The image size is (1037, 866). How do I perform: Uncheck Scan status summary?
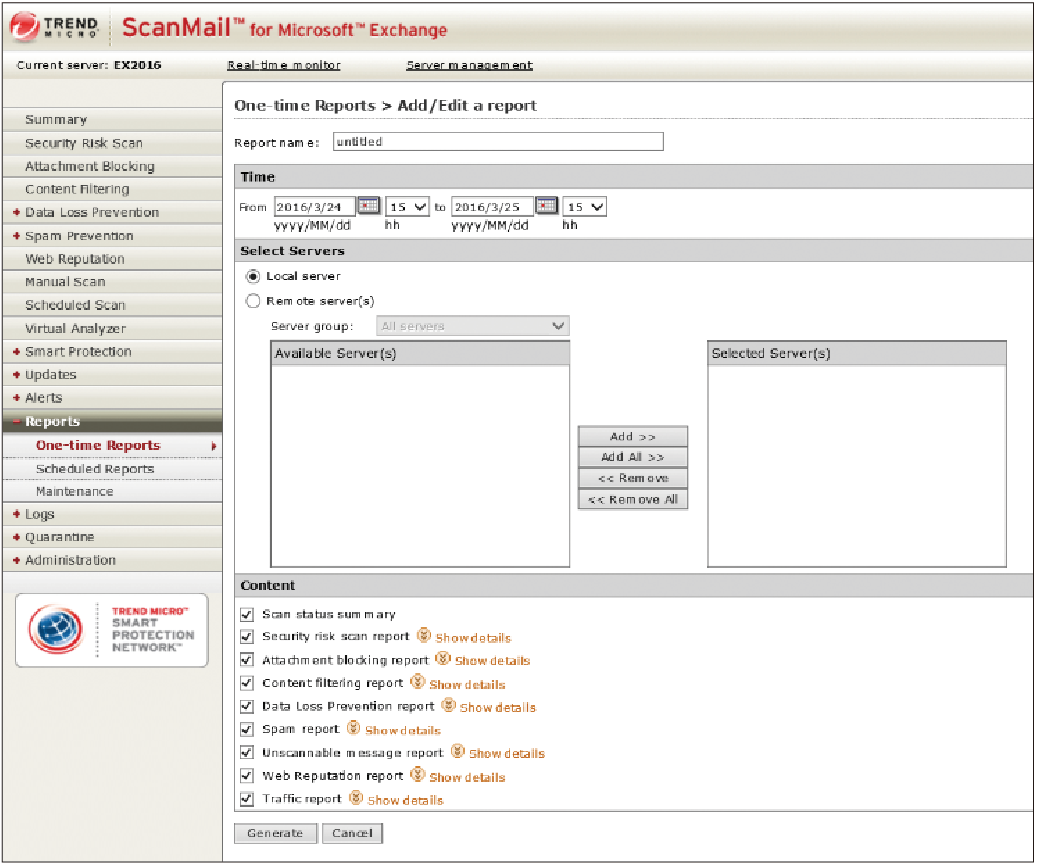247,615
